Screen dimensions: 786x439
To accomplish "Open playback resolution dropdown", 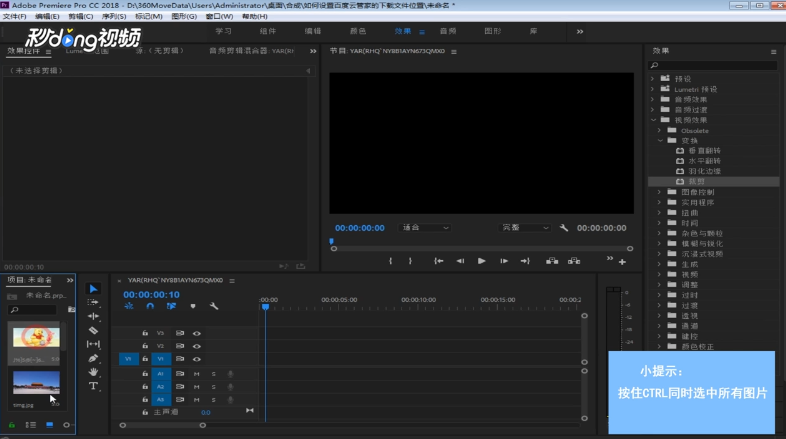I will coord(525,228).
